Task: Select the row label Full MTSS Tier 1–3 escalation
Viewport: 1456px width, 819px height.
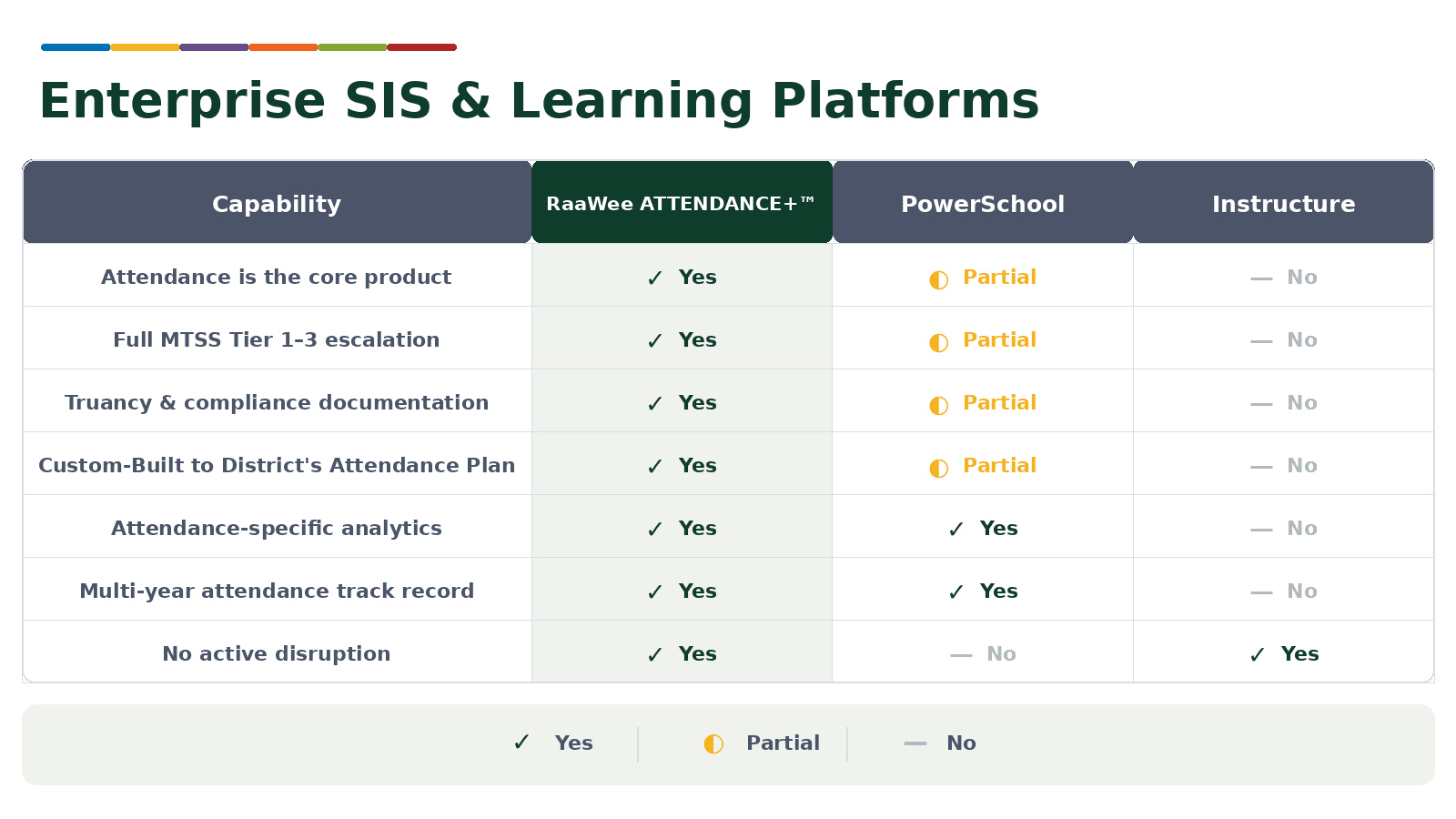Action: click(x=277, y=339)
